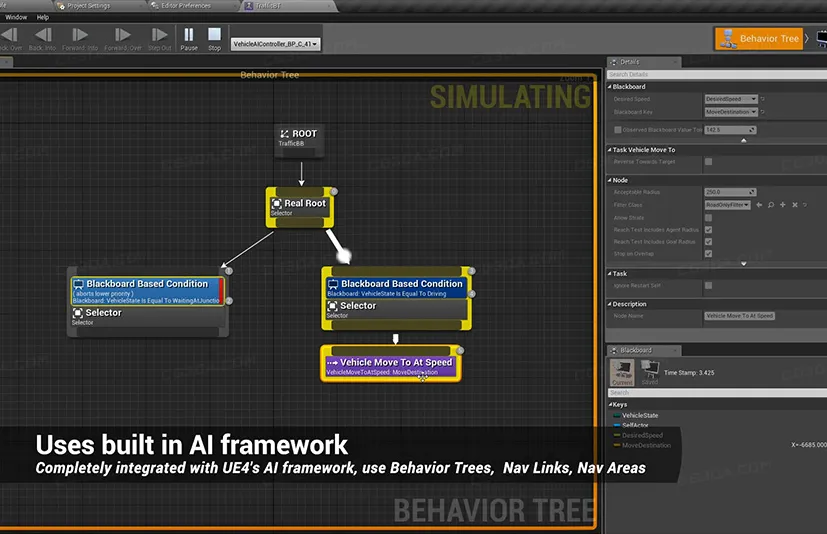Screen dimensions: 827x534
Task: Toggle Reach Test Includes Goal Radius checkbox
Action: [708, 242]
